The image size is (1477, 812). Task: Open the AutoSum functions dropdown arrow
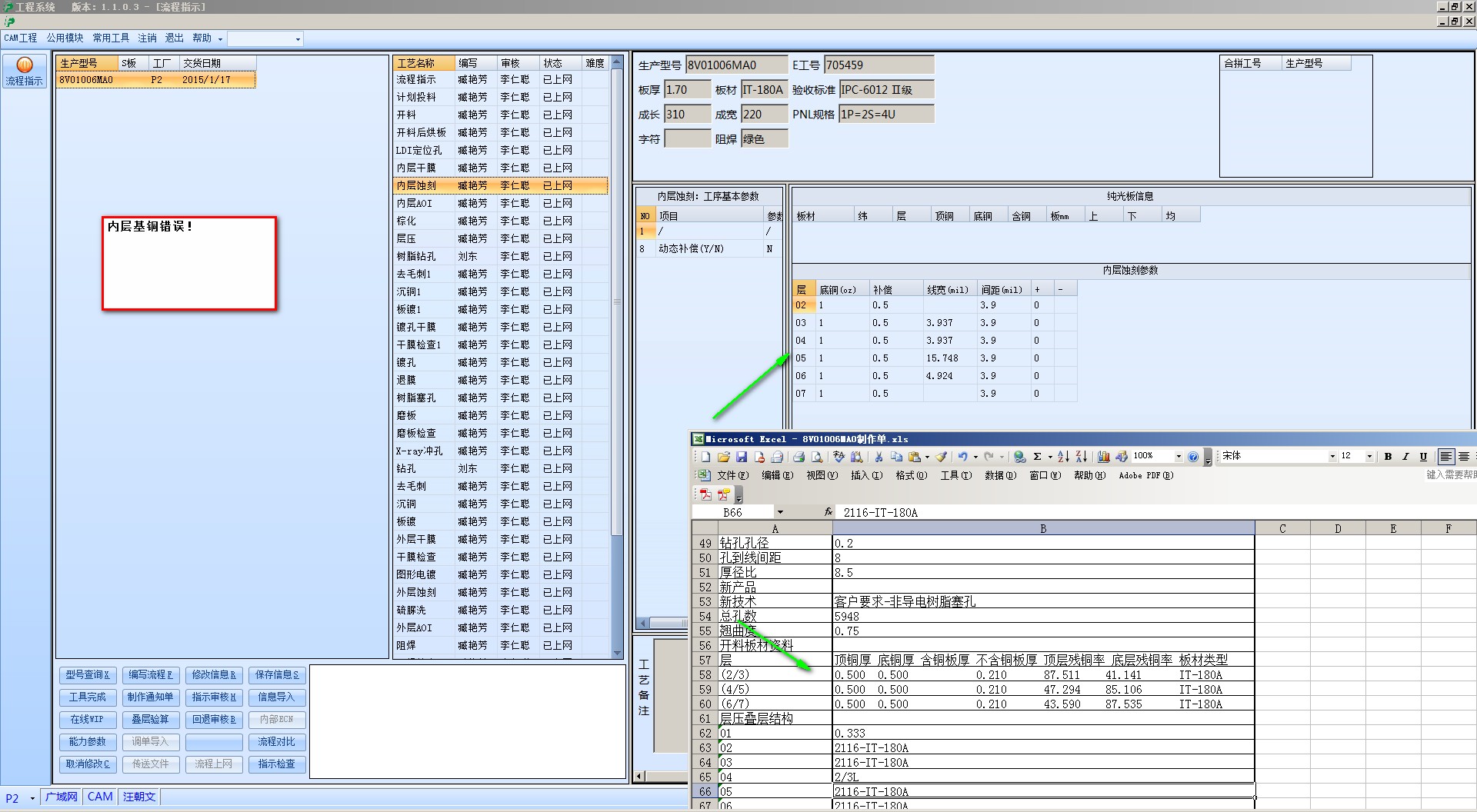point(1049,457)
